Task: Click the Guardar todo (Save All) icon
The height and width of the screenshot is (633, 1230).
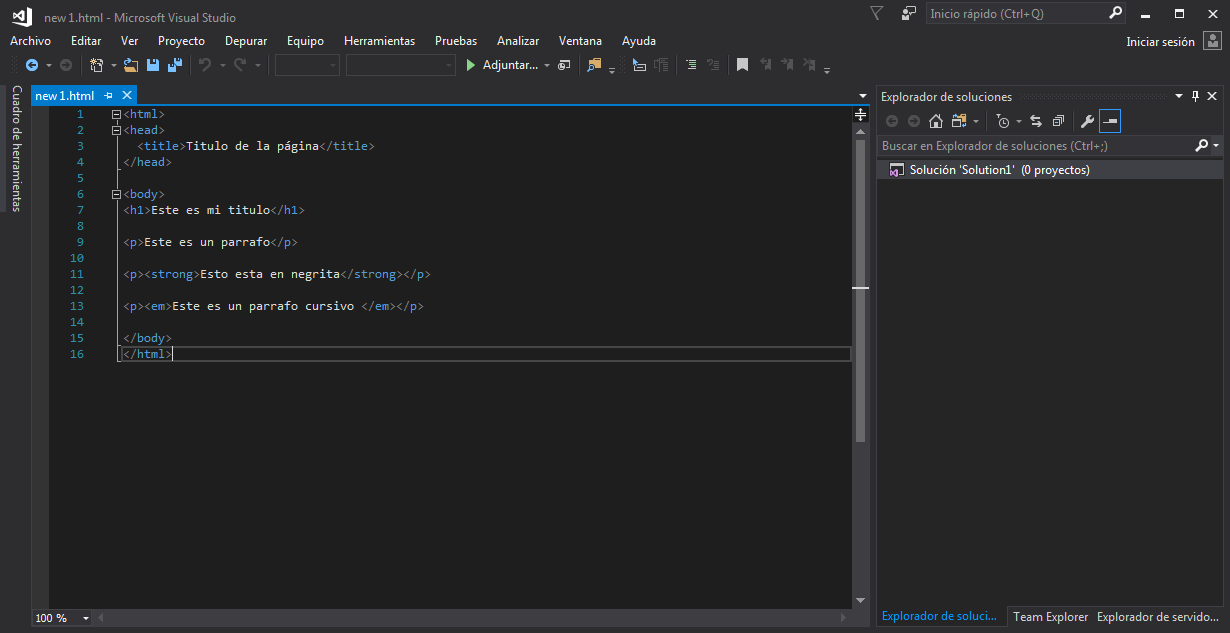Action: coord(174,64)
